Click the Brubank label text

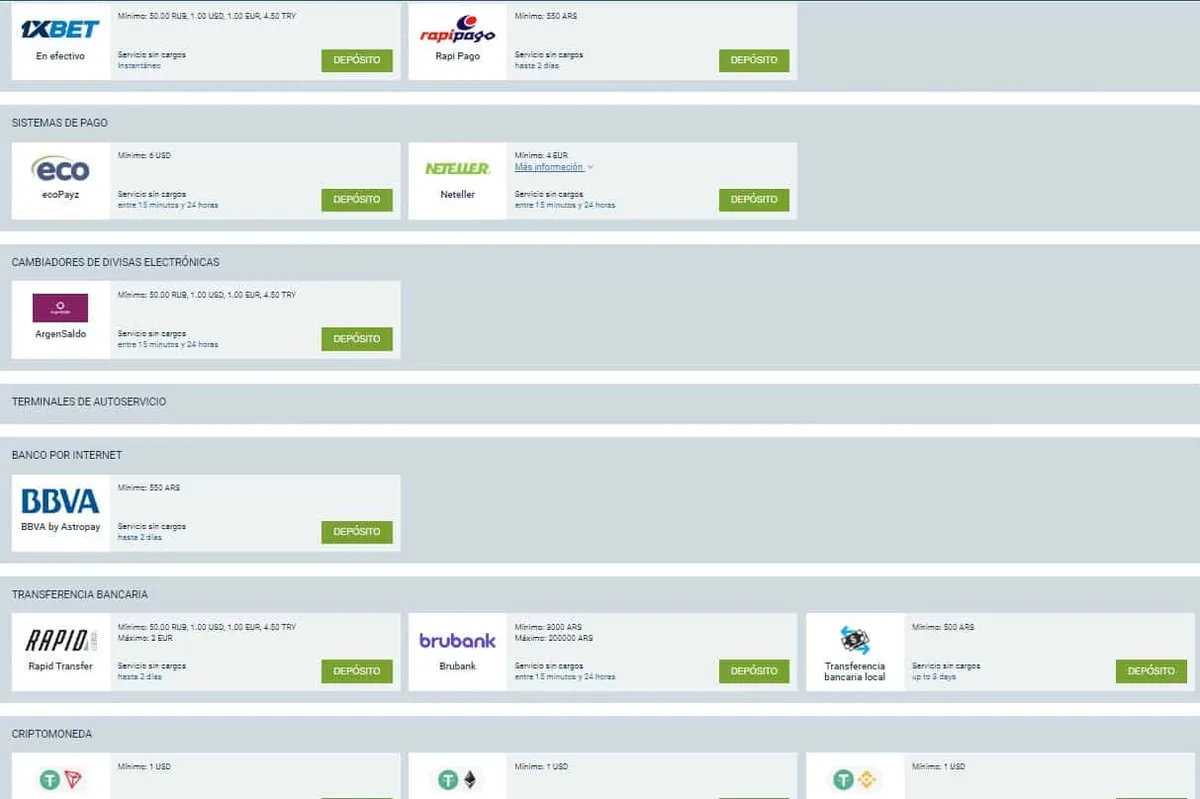tap(457, 666)
